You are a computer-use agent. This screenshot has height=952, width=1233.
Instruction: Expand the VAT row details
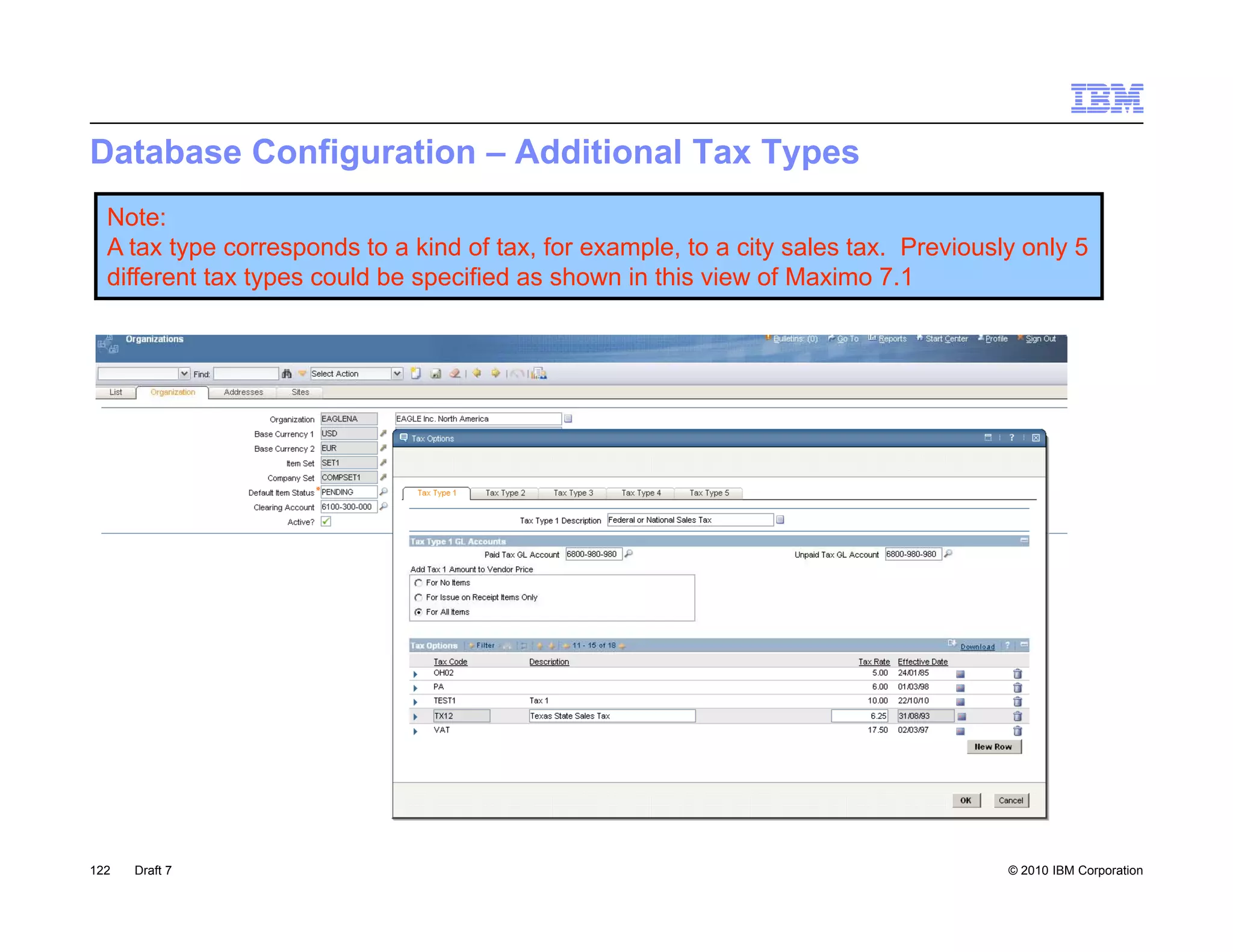[x=415, y=731]
